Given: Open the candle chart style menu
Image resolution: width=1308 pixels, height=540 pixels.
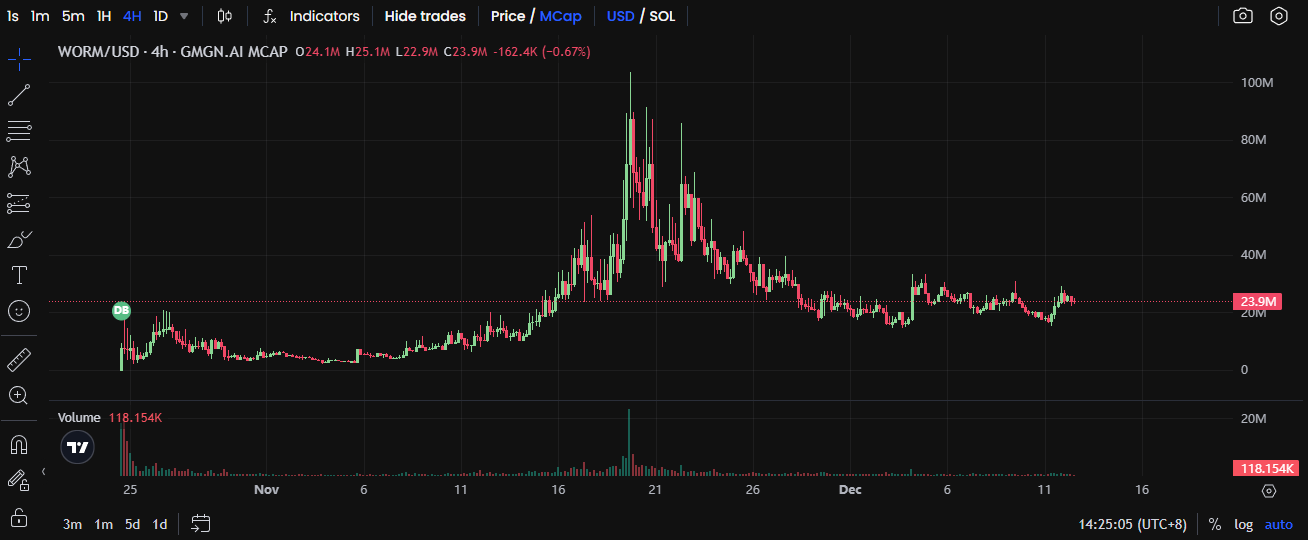Looking at the screenshot, I should [225, 16].
